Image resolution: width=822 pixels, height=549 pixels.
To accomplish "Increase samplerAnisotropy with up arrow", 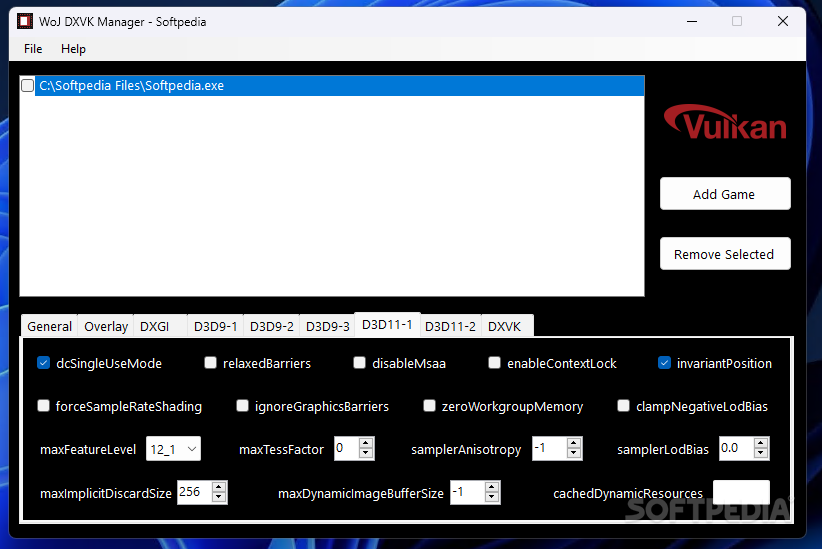I will click(x=574, y=444).
